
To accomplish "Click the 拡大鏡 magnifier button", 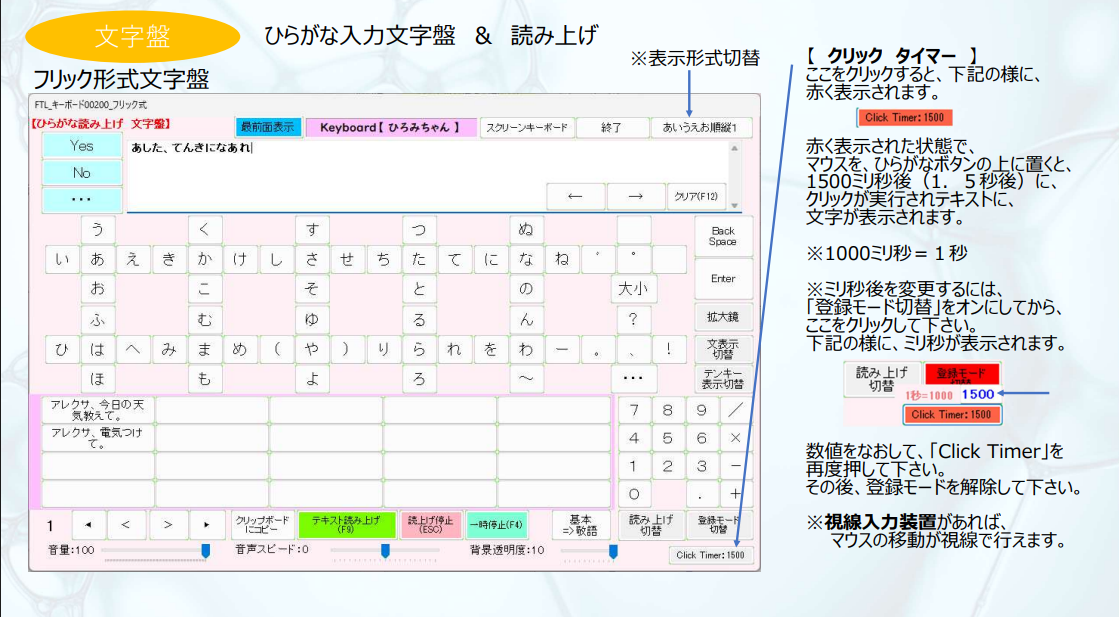I will click(x=723, y=317).
